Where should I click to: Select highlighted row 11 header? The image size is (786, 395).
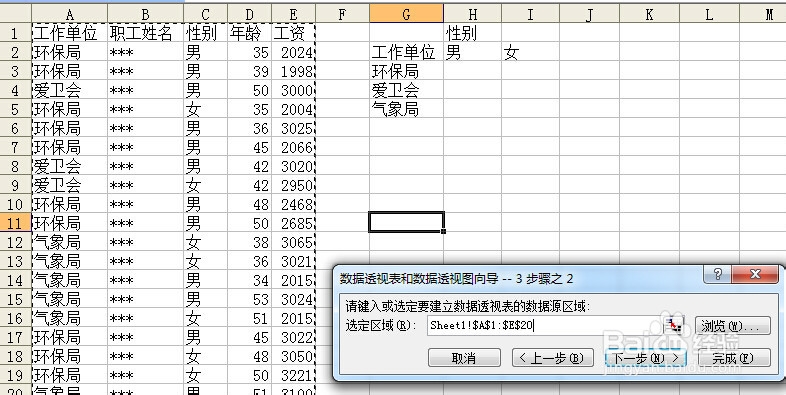(x=16, y=223)
